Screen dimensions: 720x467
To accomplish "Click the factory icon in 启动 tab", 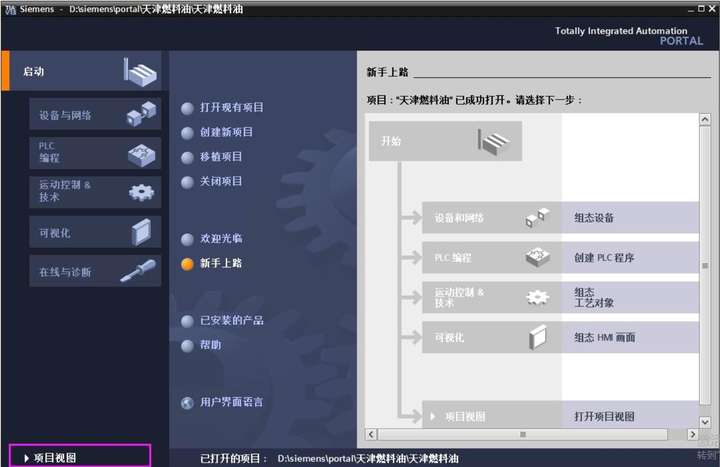I will 140,73.
